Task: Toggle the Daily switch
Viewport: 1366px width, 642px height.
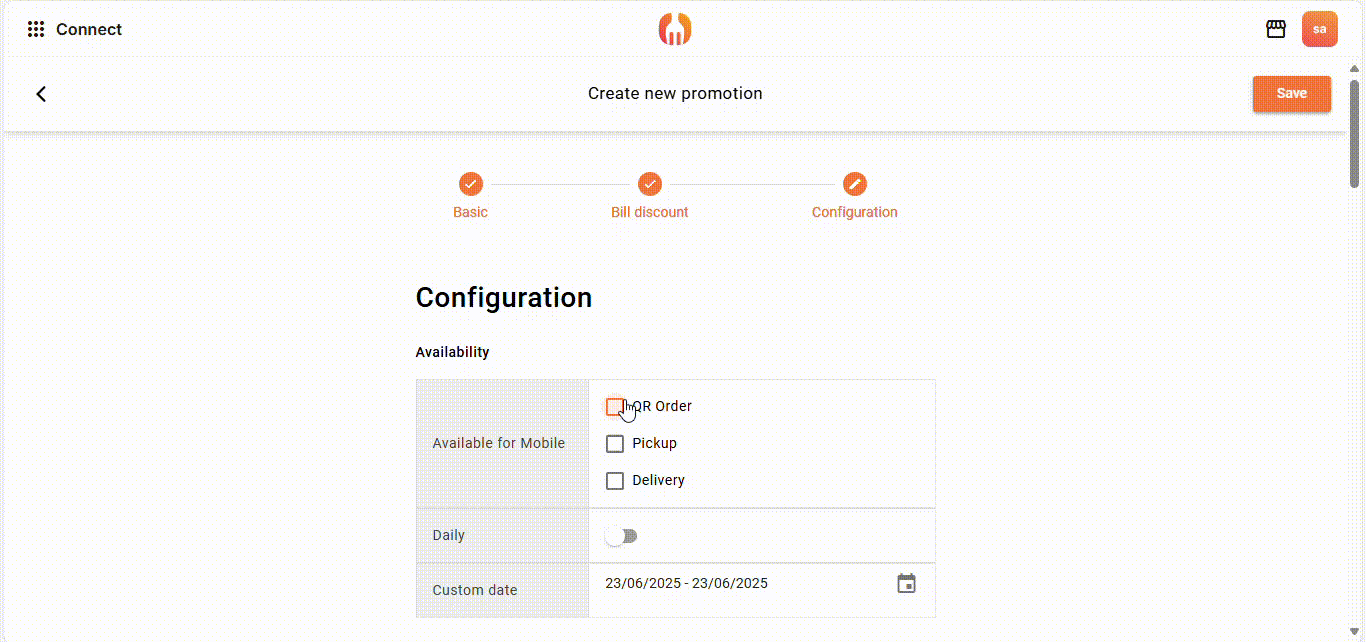Action: [621, 536]
